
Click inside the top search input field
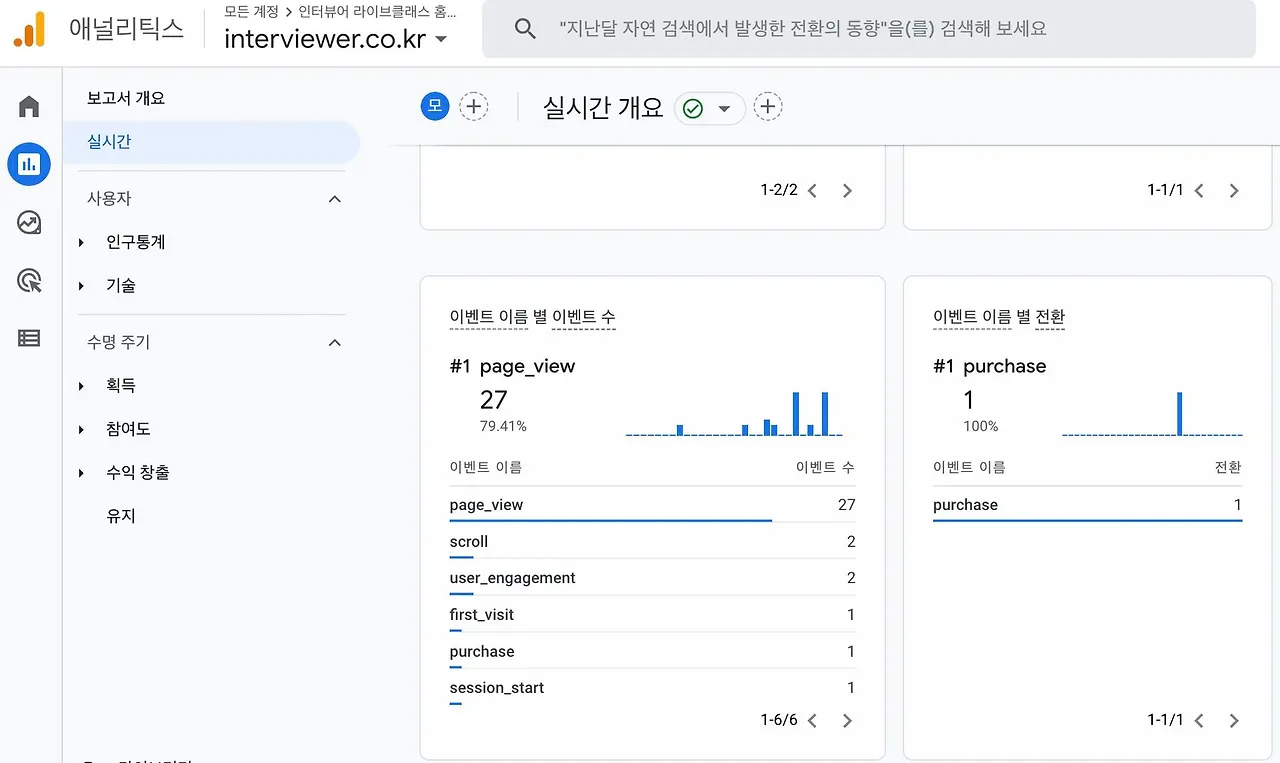800,28
